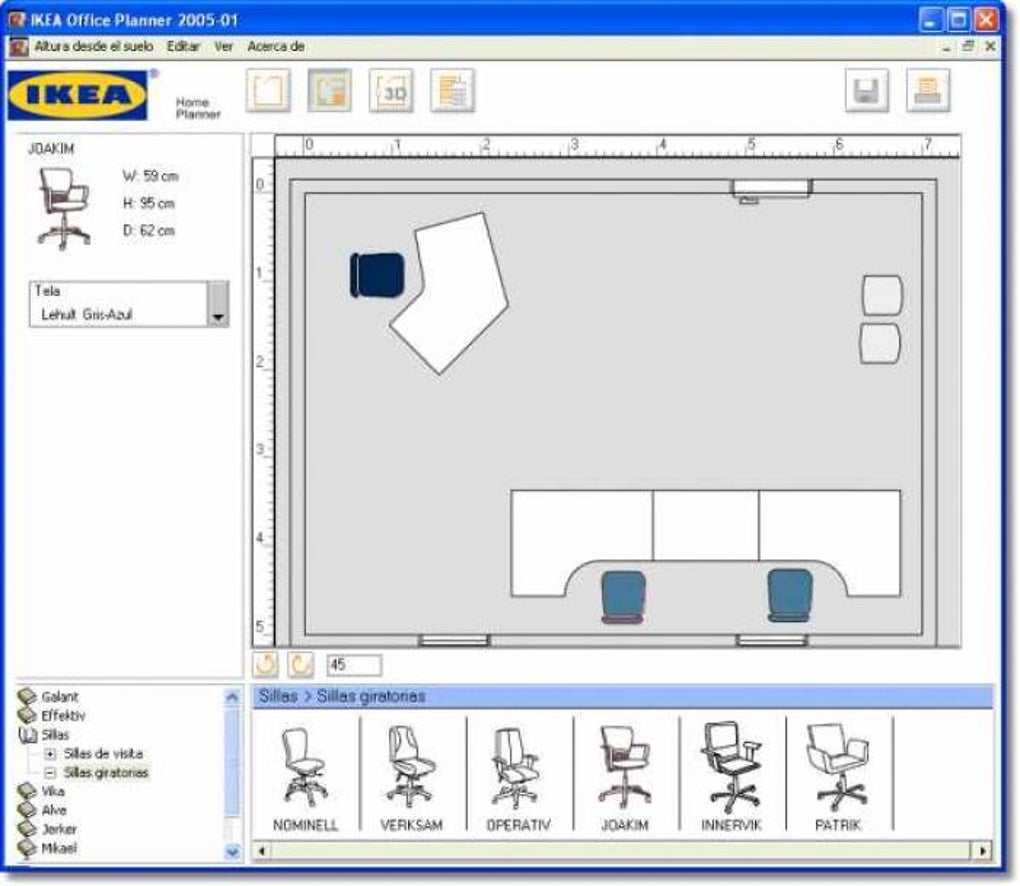
Task: Select Effektiv in the catalog tree
Action: tap(63, 716)
